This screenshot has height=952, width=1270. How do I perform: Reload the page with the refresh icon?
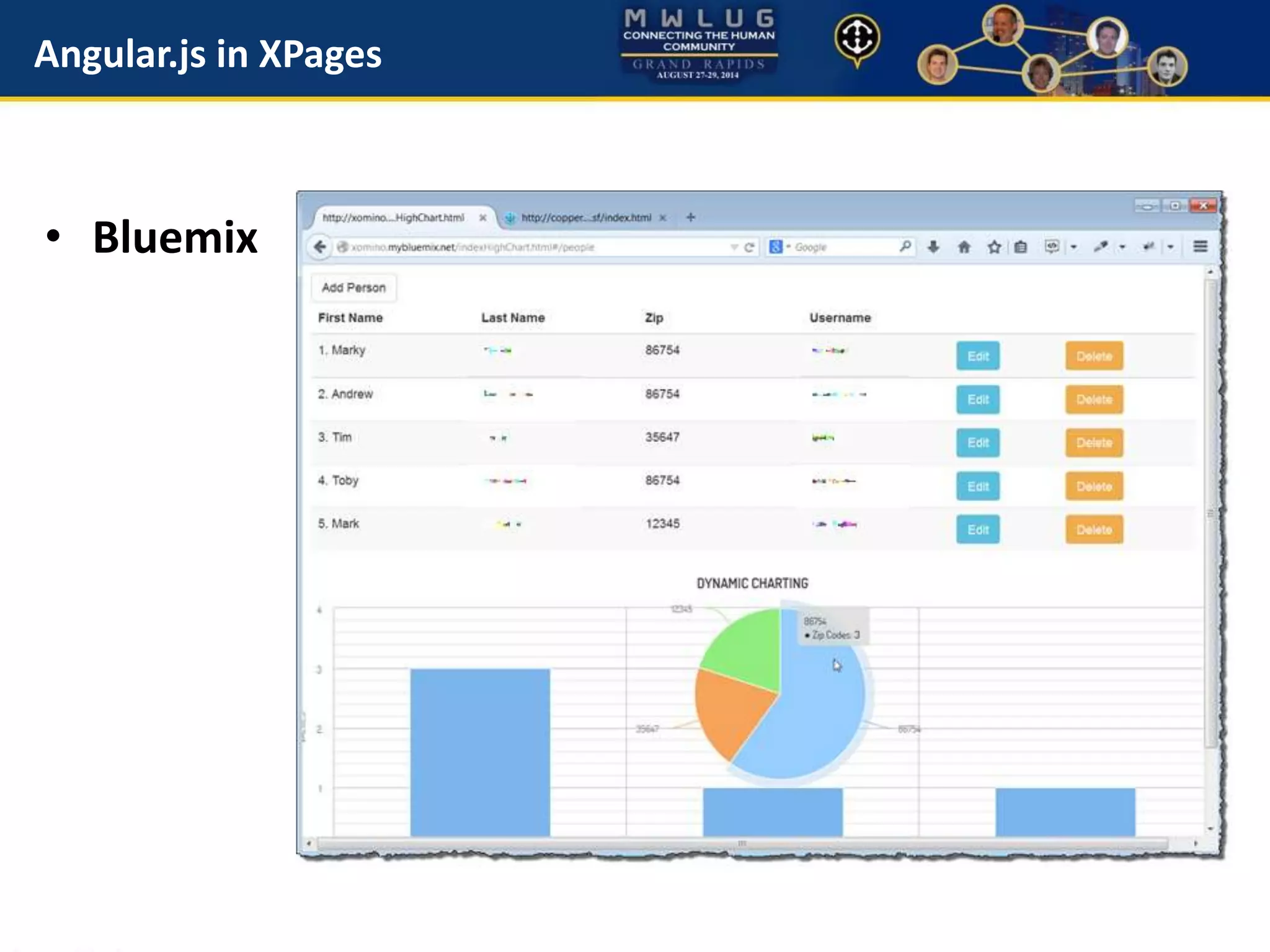(x=749, y=247)
